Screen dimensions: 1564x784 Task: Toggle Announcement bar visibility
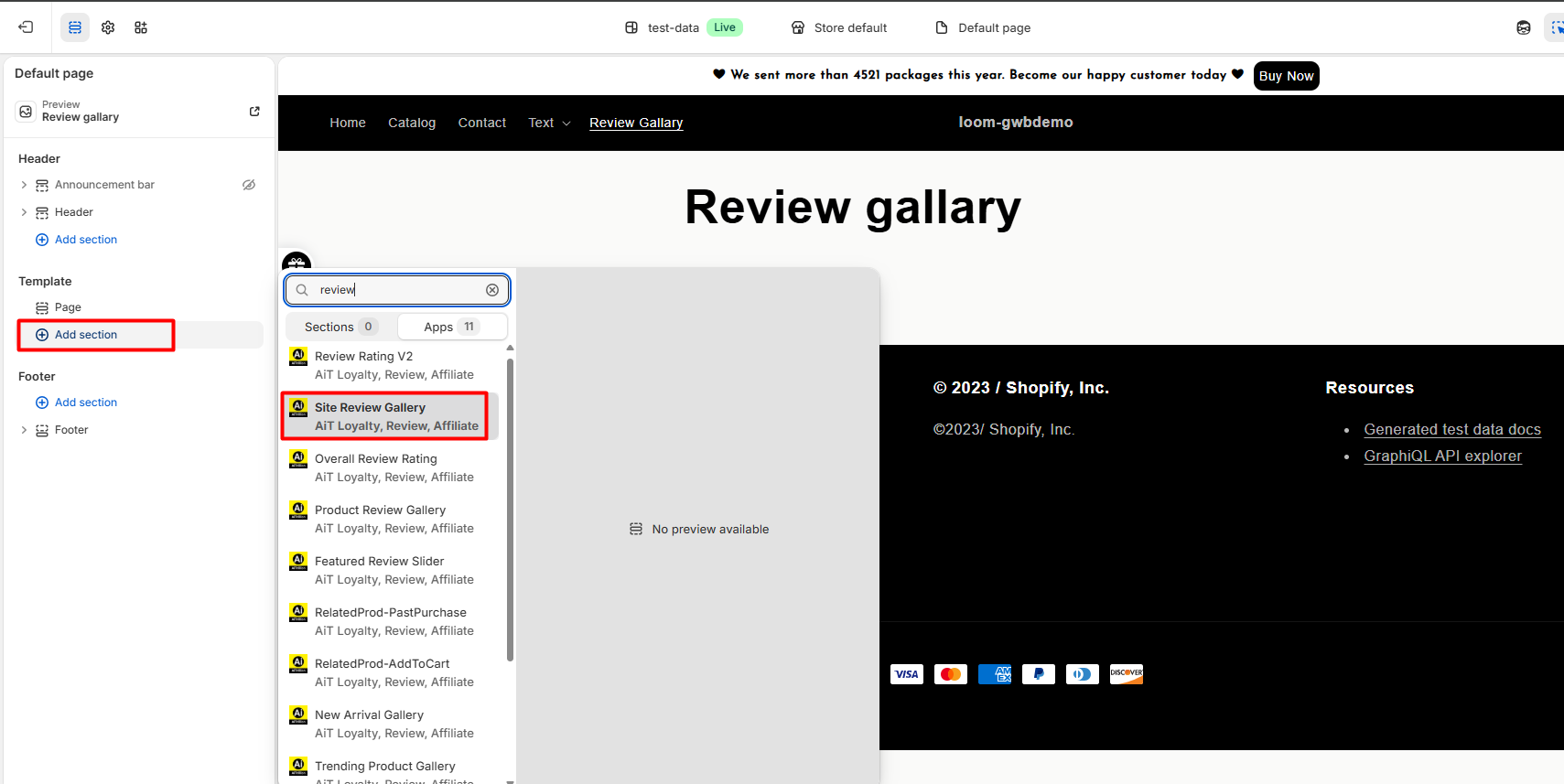pyautogui.click(x=249, y=185)
